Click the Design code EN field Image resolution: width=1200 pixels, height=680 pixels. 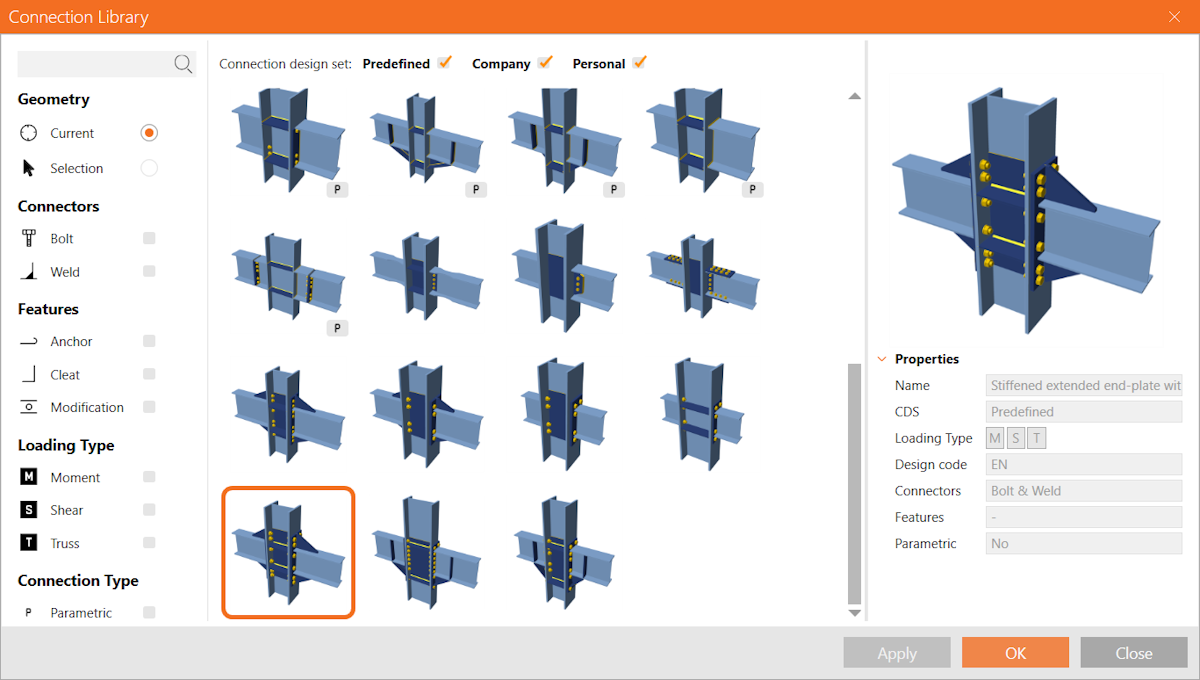click(1084, 464)
